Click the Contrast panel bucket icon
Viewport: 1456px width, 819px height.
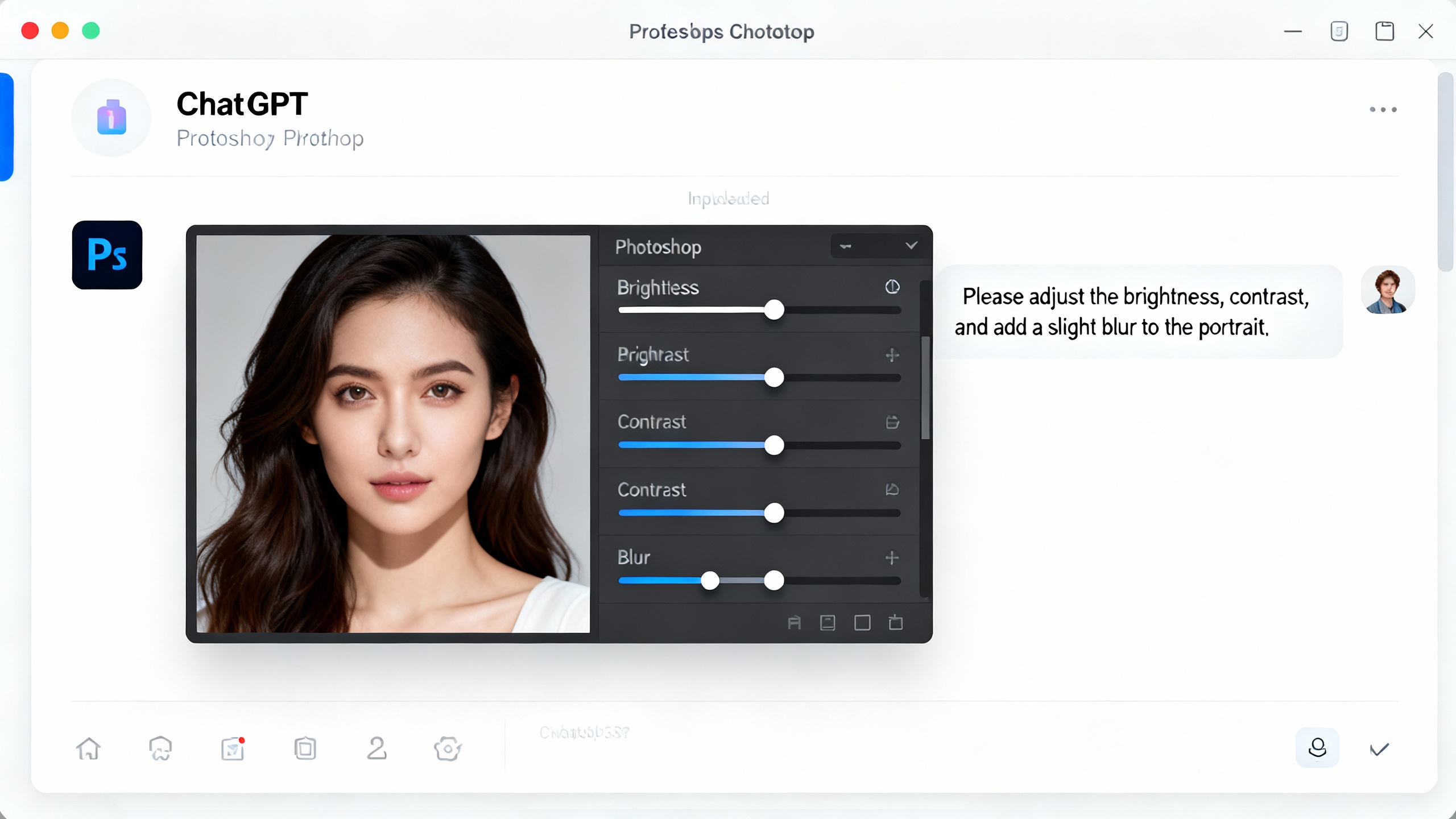891,422
